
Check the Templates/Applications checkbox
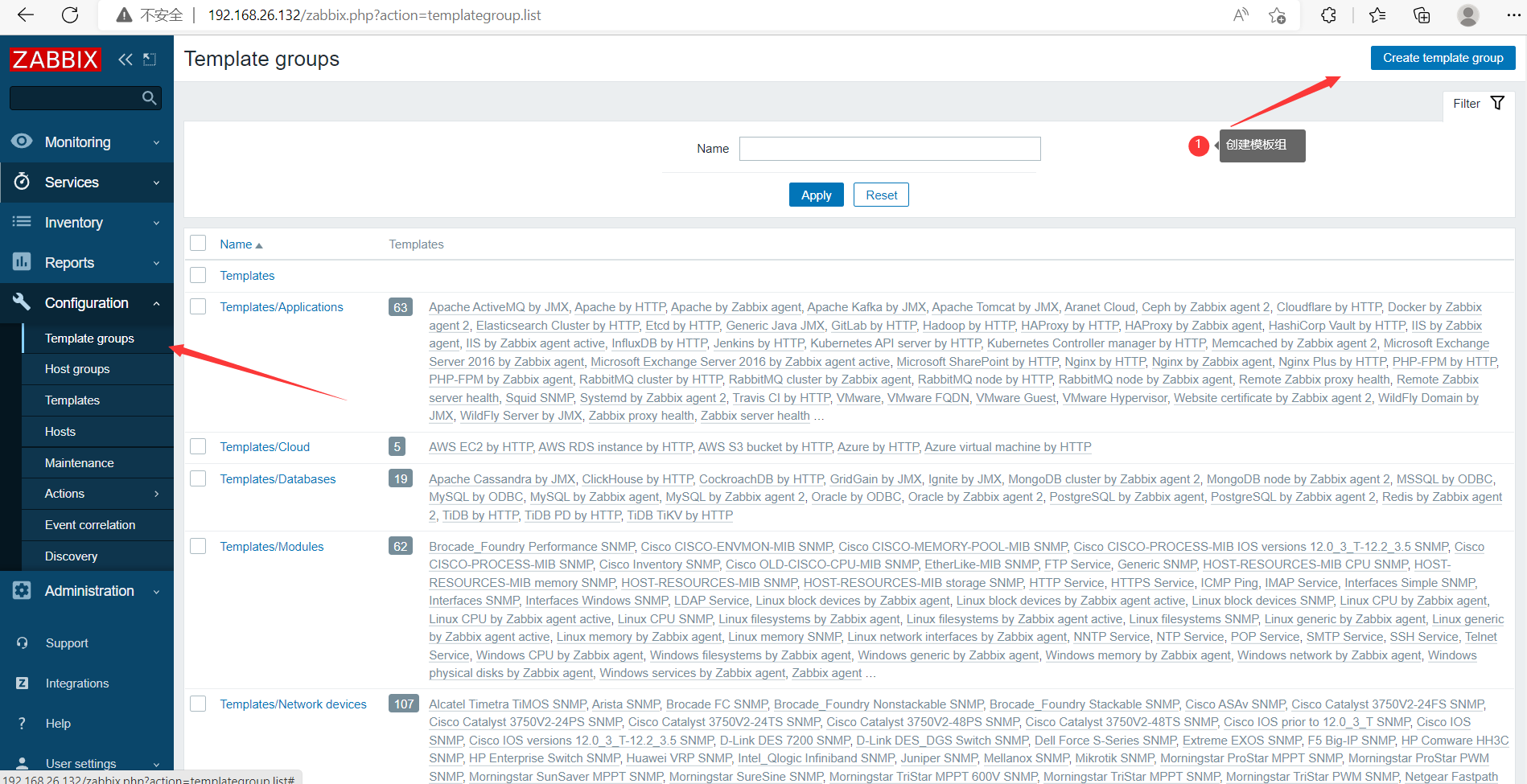point(198,306)
